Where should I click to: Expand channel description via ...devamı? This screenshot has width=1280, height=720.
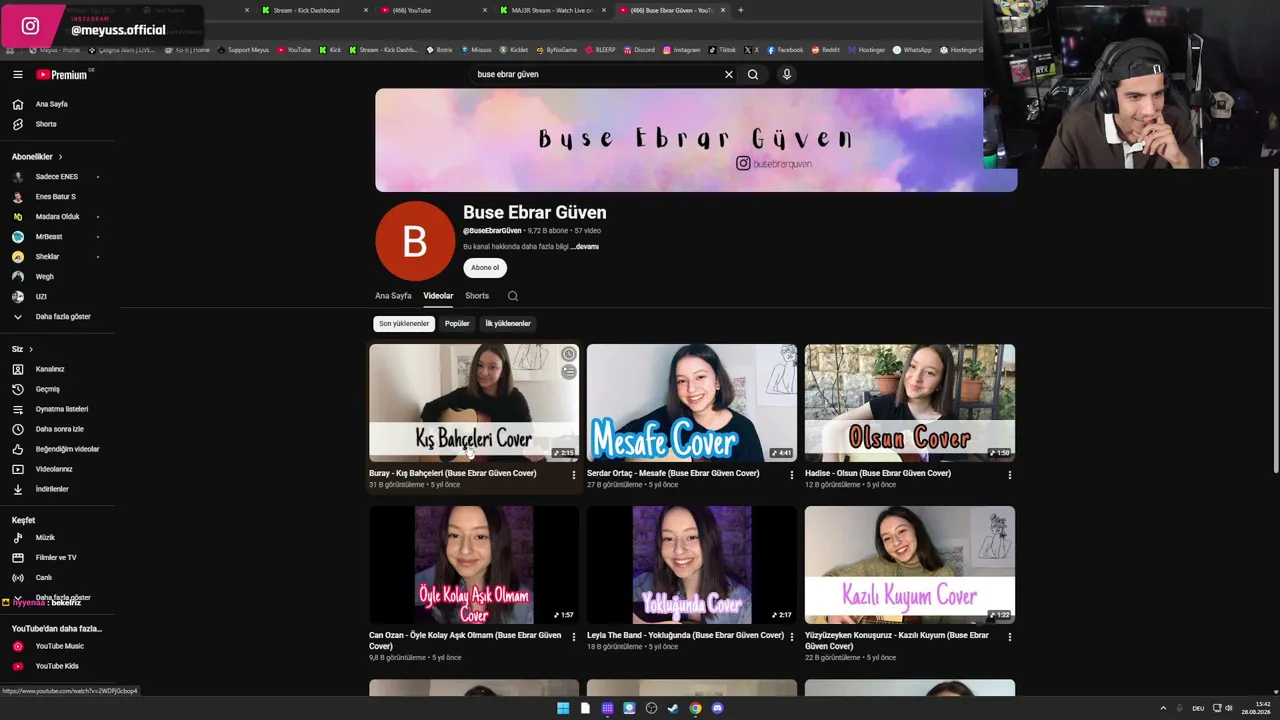coord(585,247)
